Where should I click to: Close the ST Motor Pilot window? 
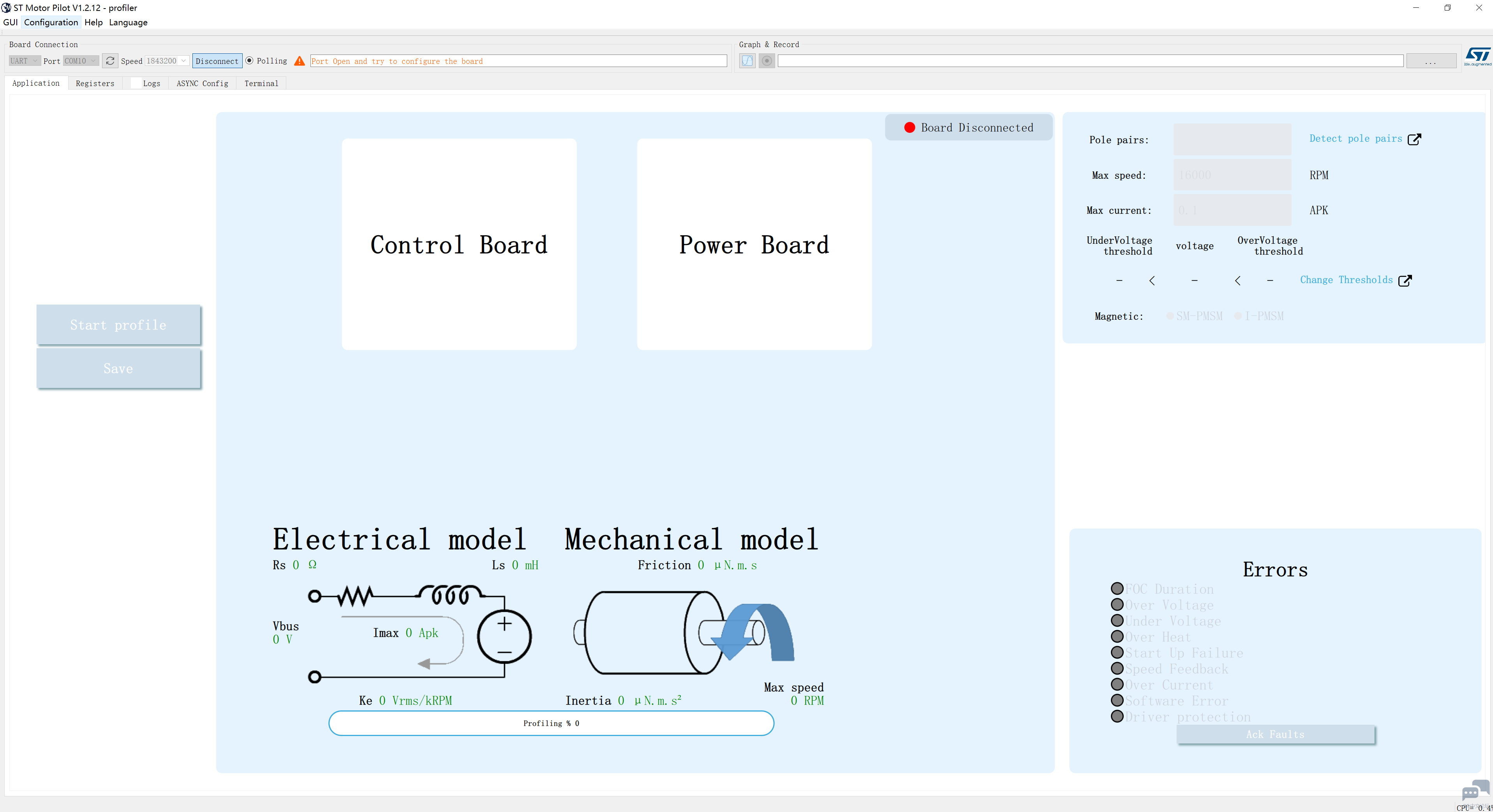(x=1479, y=7)
